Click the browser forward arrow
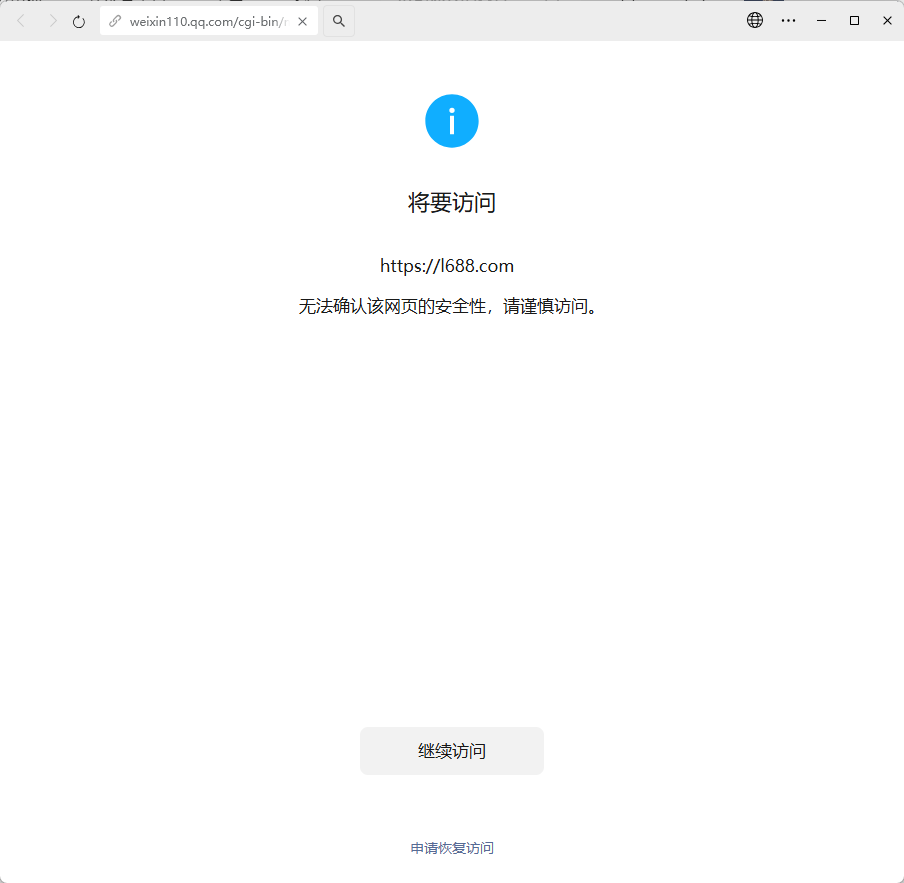This screenshot has height=883, width=904. pos(52,21)
